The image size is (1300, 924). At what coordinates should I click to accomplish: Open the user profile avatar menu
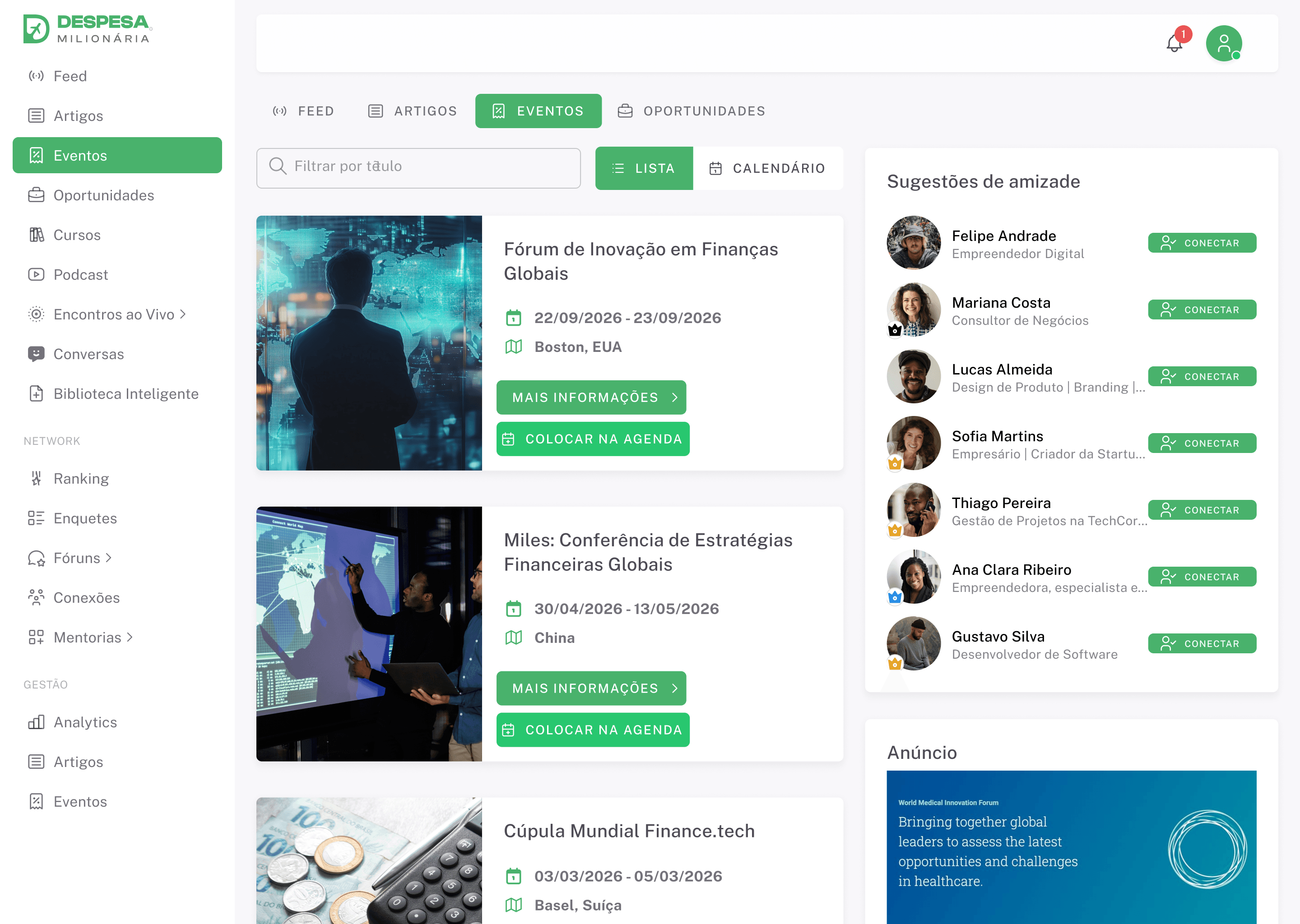coord(1223,43)
